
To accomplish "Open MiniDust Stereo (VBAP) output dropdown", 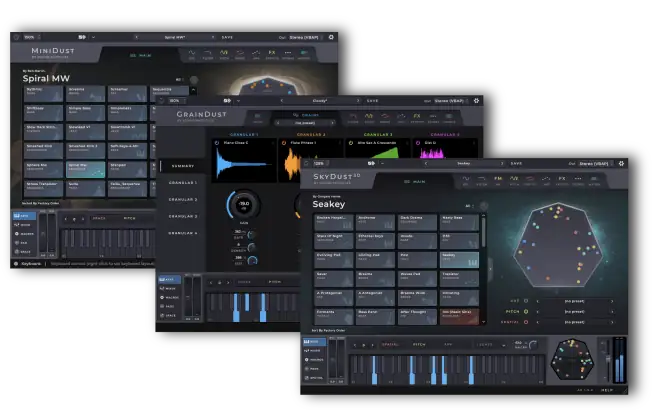I will coord(306,37).
